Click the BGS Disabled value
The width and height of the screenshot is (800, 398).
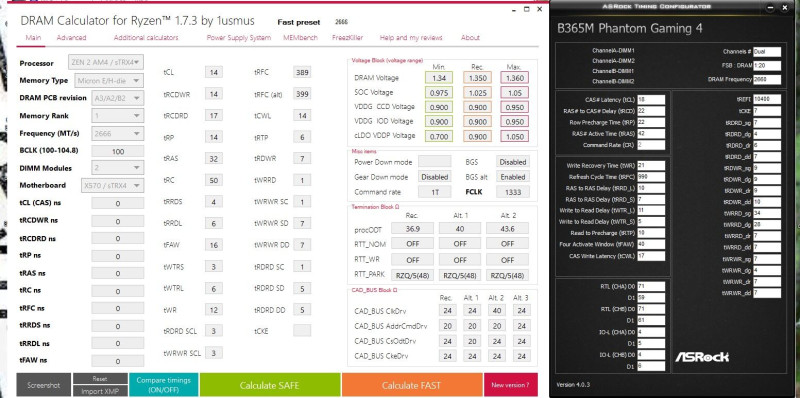pyautogui.click(x=513, y=162)
